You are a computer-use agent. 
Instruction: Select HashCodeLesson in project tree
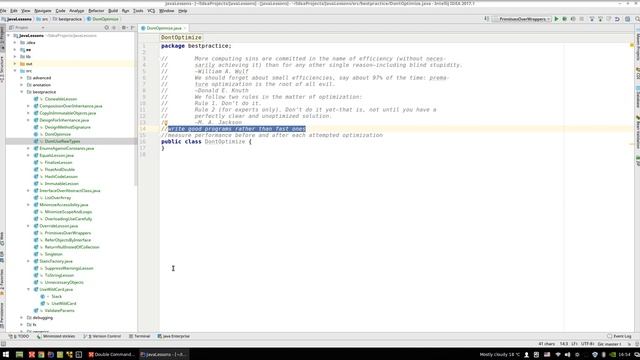click(61, 177)
